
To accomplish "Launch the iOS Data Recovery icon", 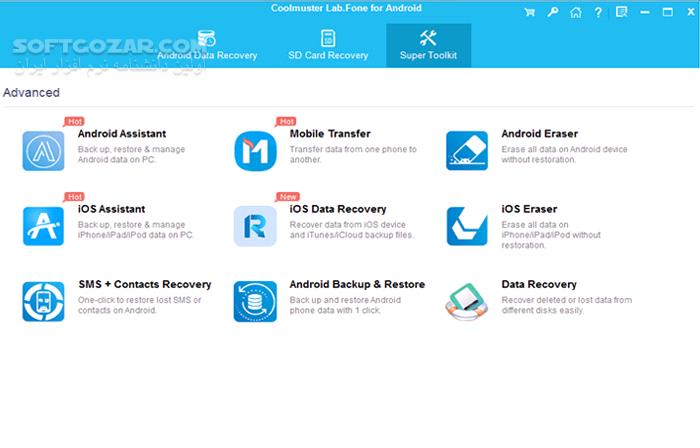I will 255,226.
